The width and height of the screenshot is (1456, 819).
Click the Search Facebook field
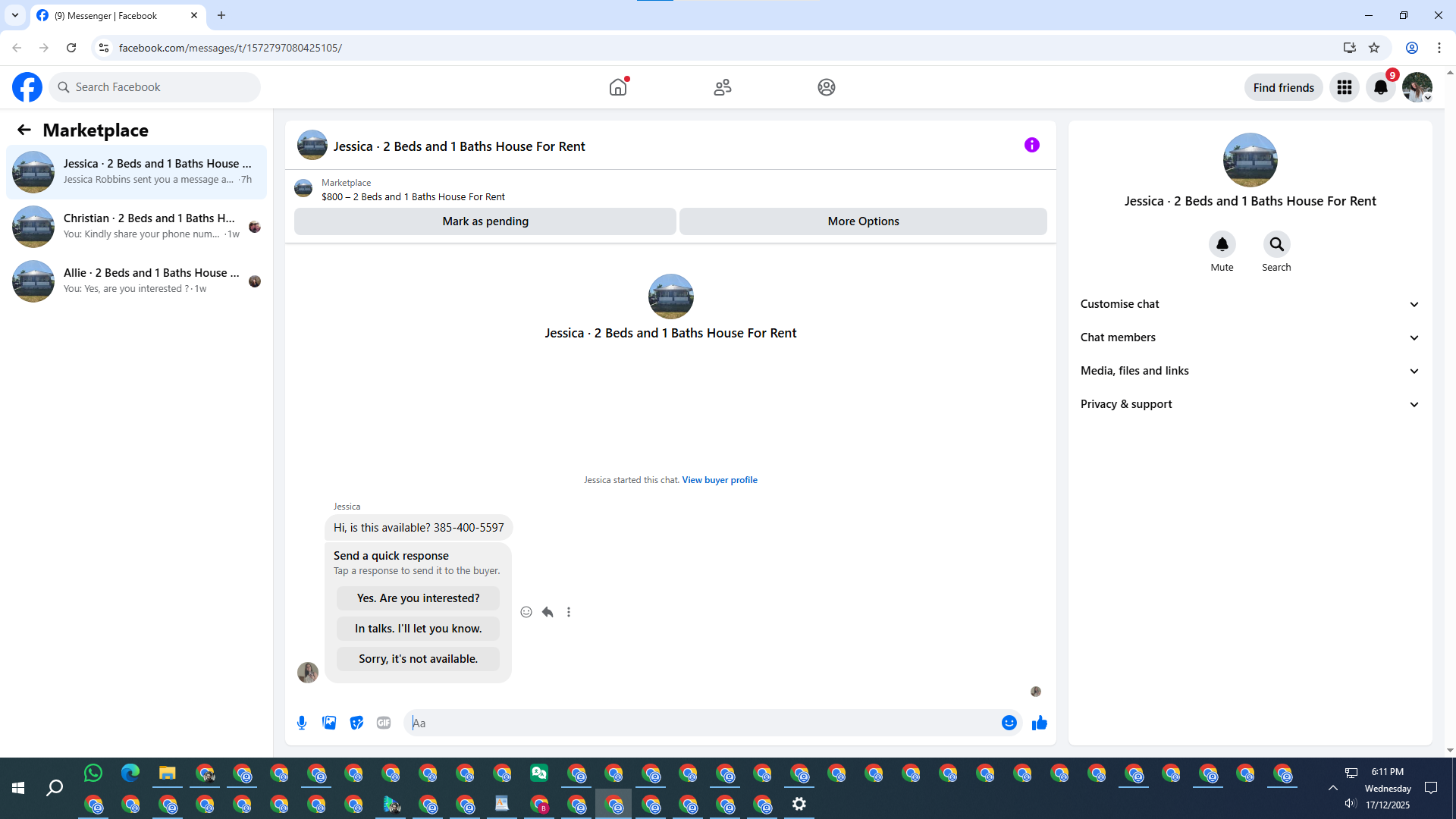(x=155, y=87)
